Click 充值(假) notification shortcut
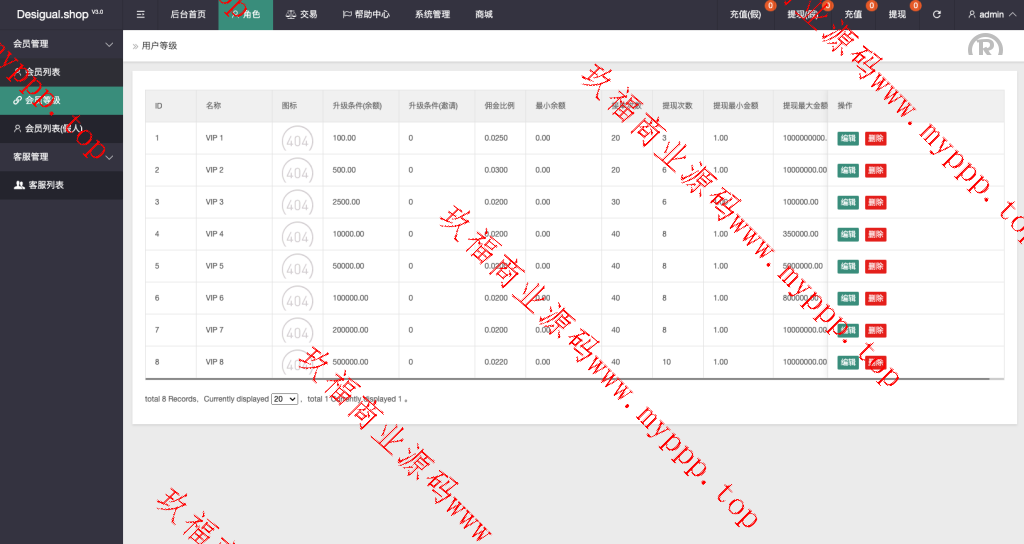The height and width of the screenshot is (544, 1024). pos(746,15)
